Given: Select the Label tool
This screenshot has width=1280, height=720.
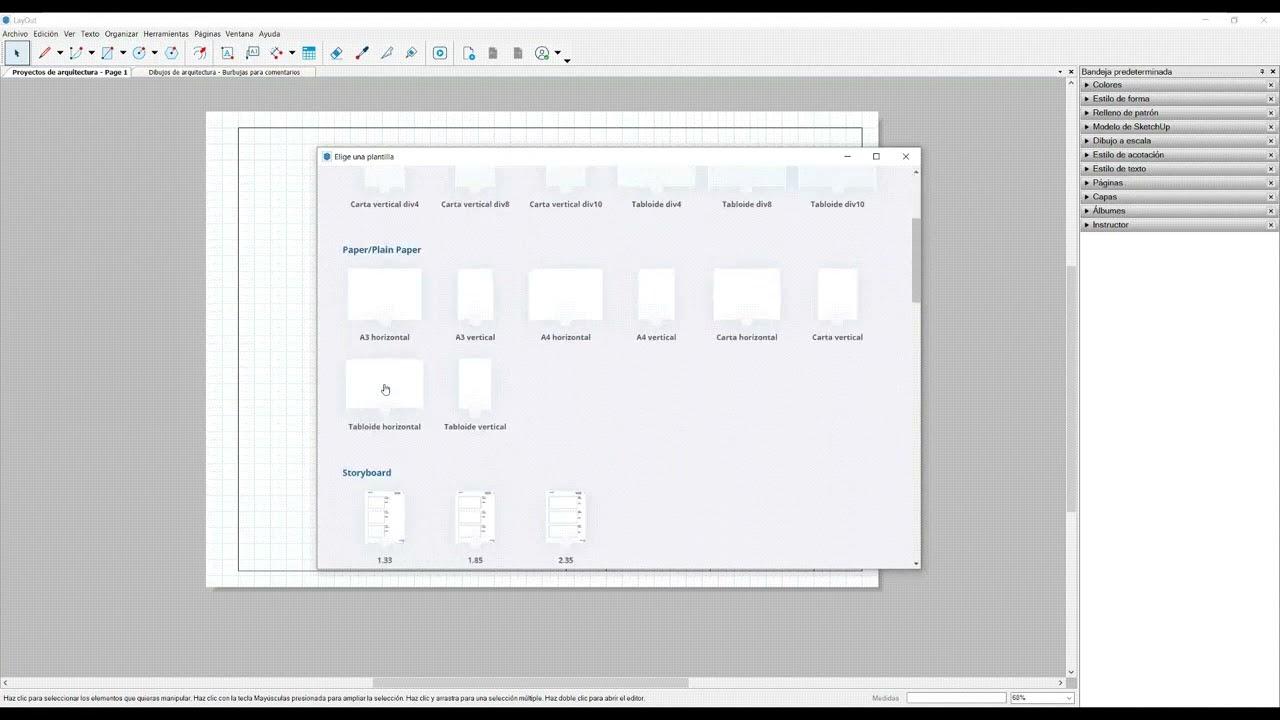Looking at the screenshot, I should click(252, 53).
